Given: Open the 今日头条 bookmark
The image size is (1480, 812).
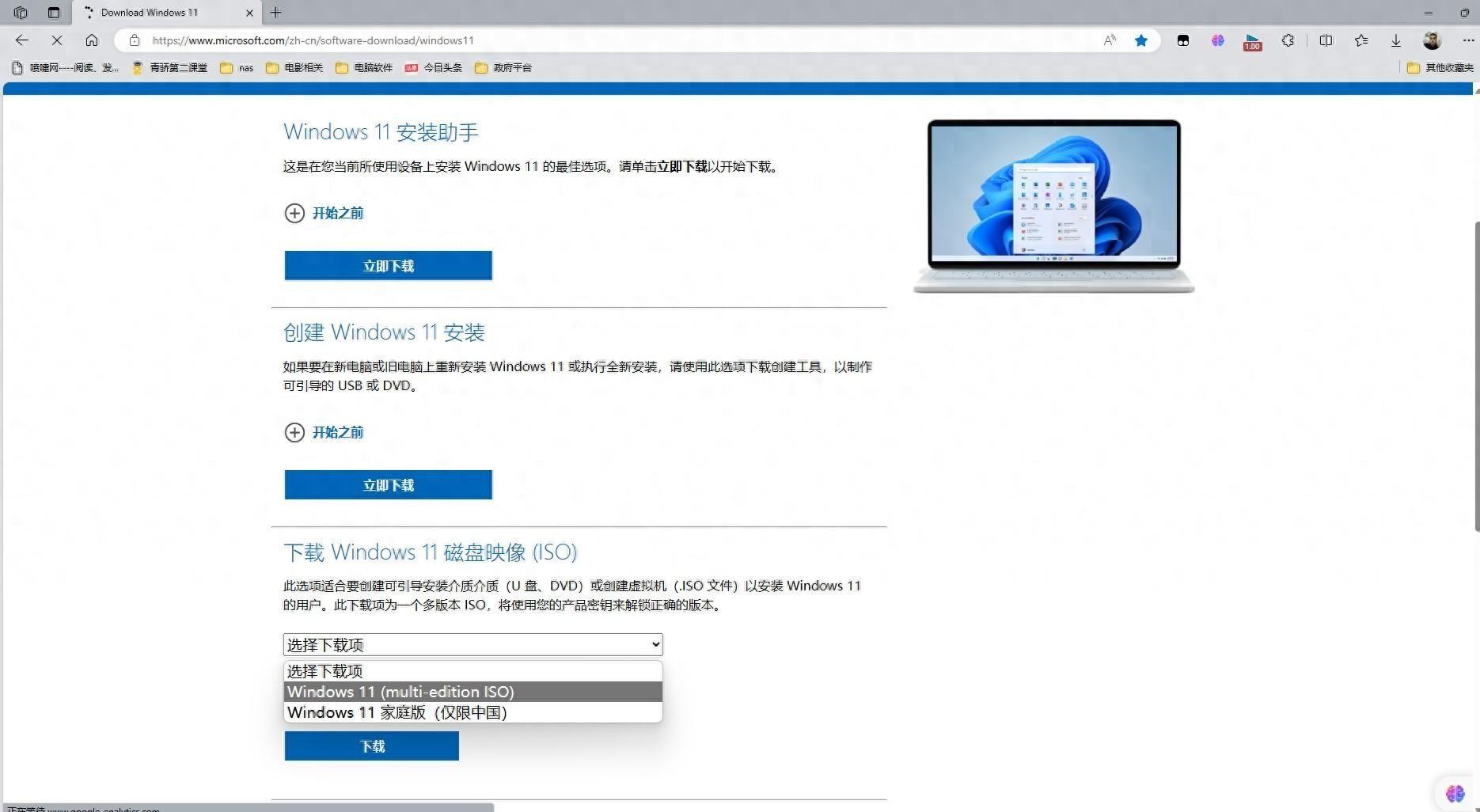Looking at the screenshot, I should [x=434, y=68].
